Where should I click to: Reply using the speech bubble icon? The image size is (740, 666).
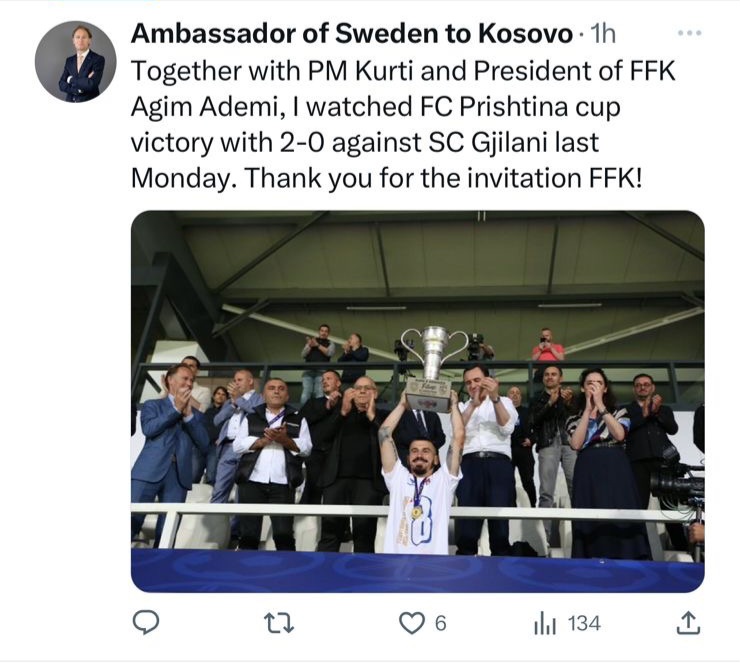tap(146, 623)
